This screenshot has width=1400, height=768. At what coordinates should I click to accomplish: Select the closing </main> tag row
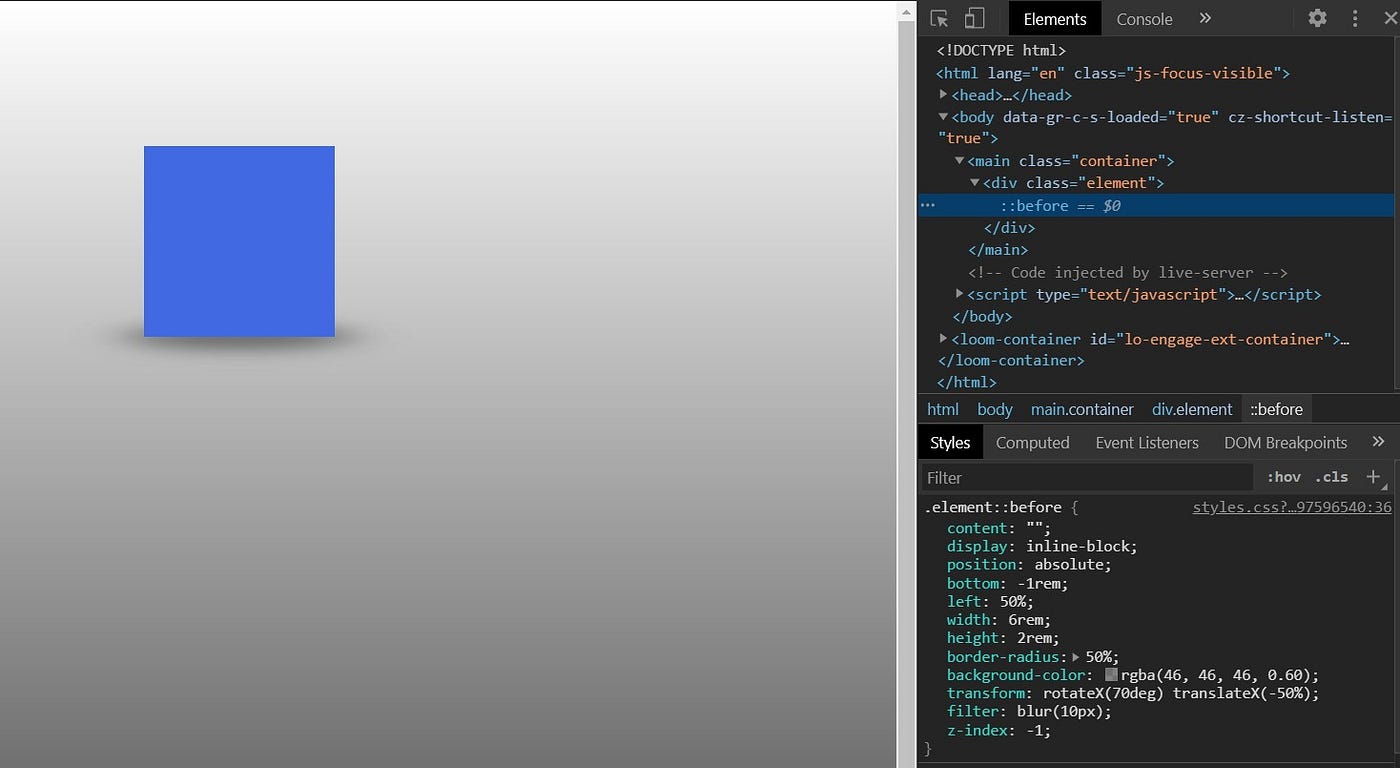[998, 249]
